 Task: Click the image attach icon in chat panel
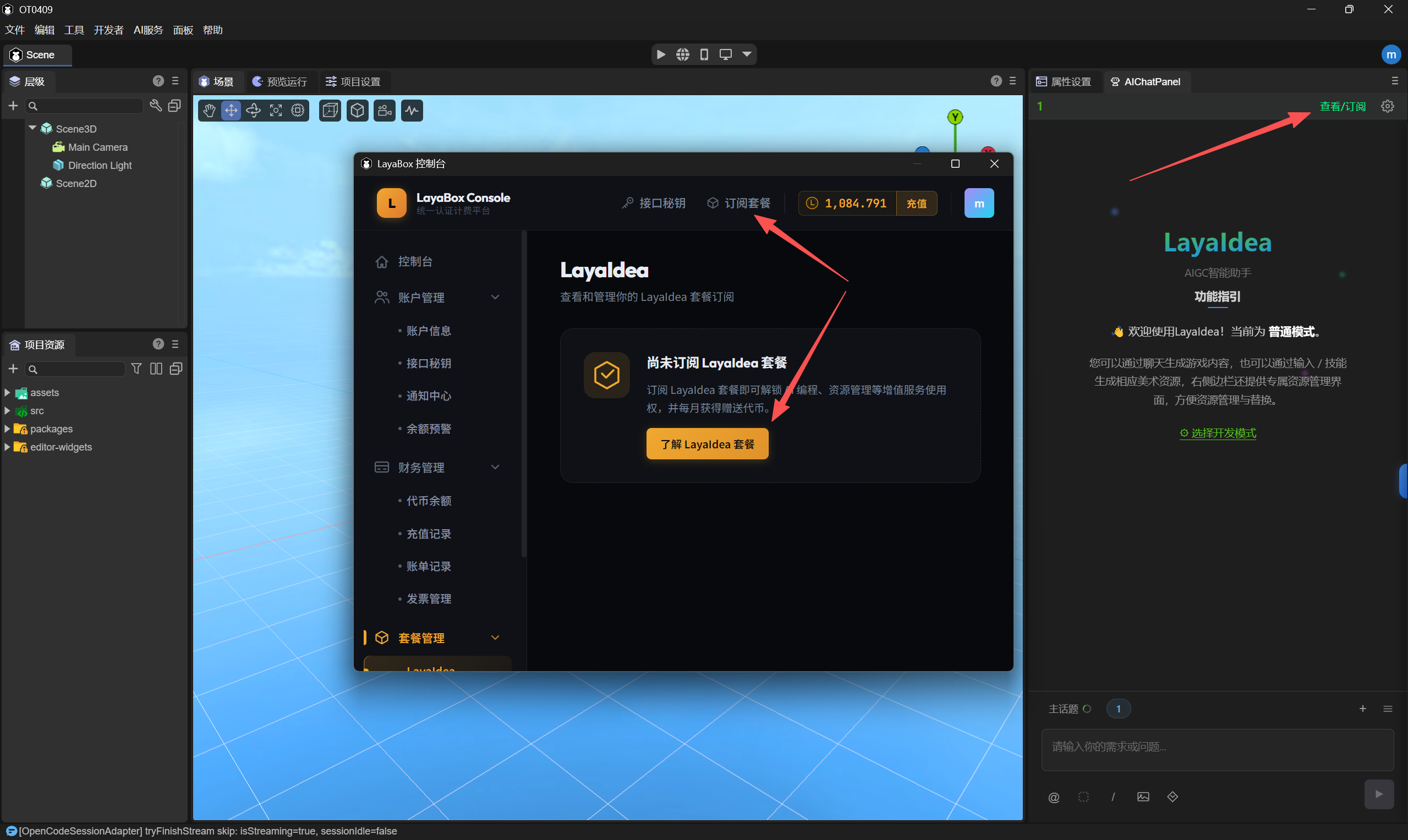1143,797
